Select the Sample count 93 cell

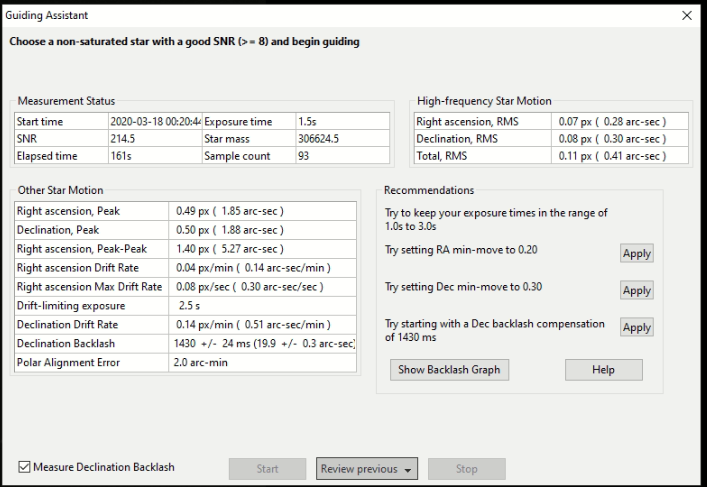point(339,157)
